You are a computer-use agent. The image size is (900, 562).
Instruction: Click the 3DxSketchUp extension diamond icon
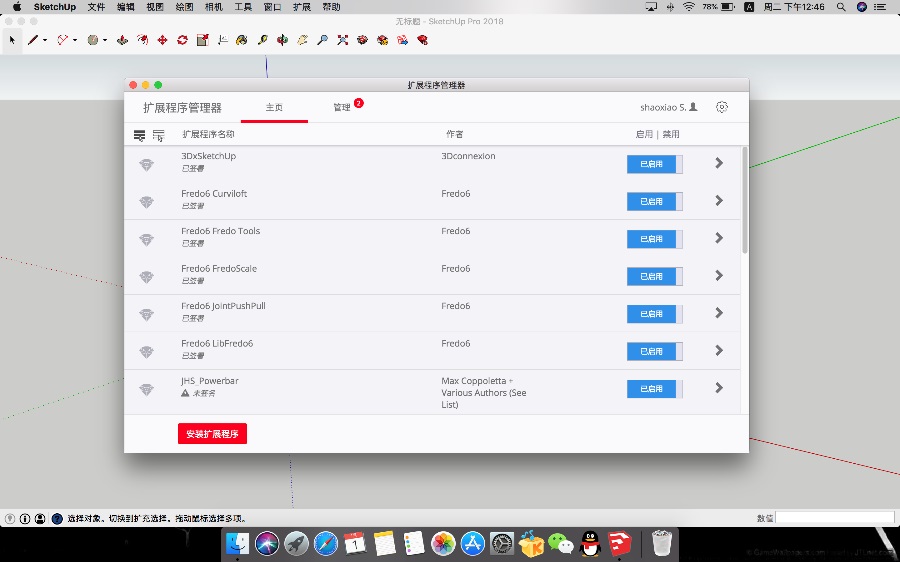(x=146, y=165)
